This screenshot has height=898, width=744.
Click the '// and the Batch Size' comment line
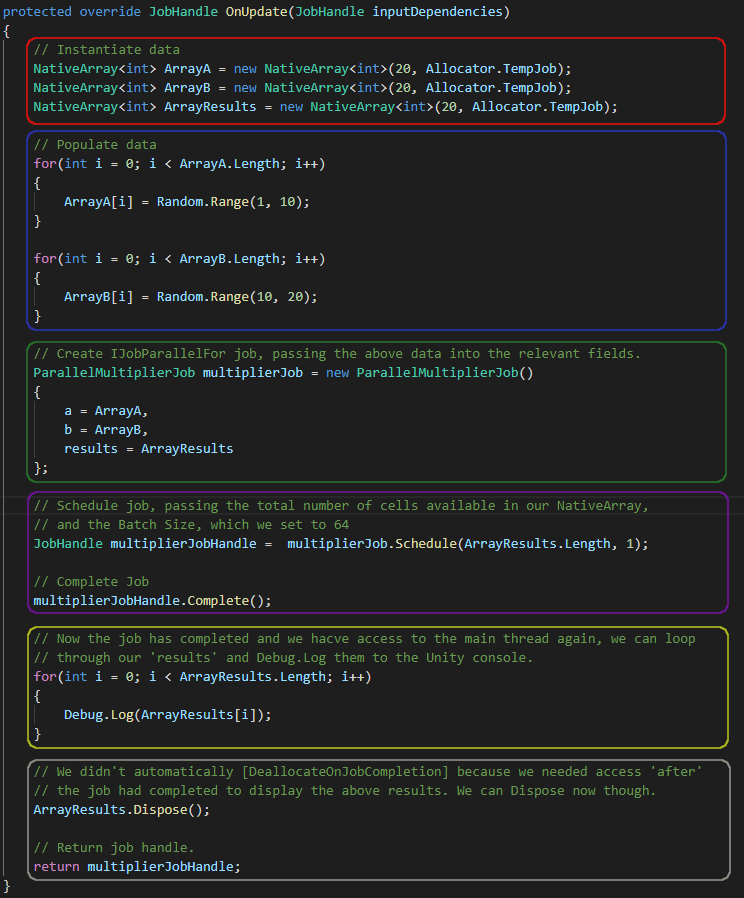point(191,525)
